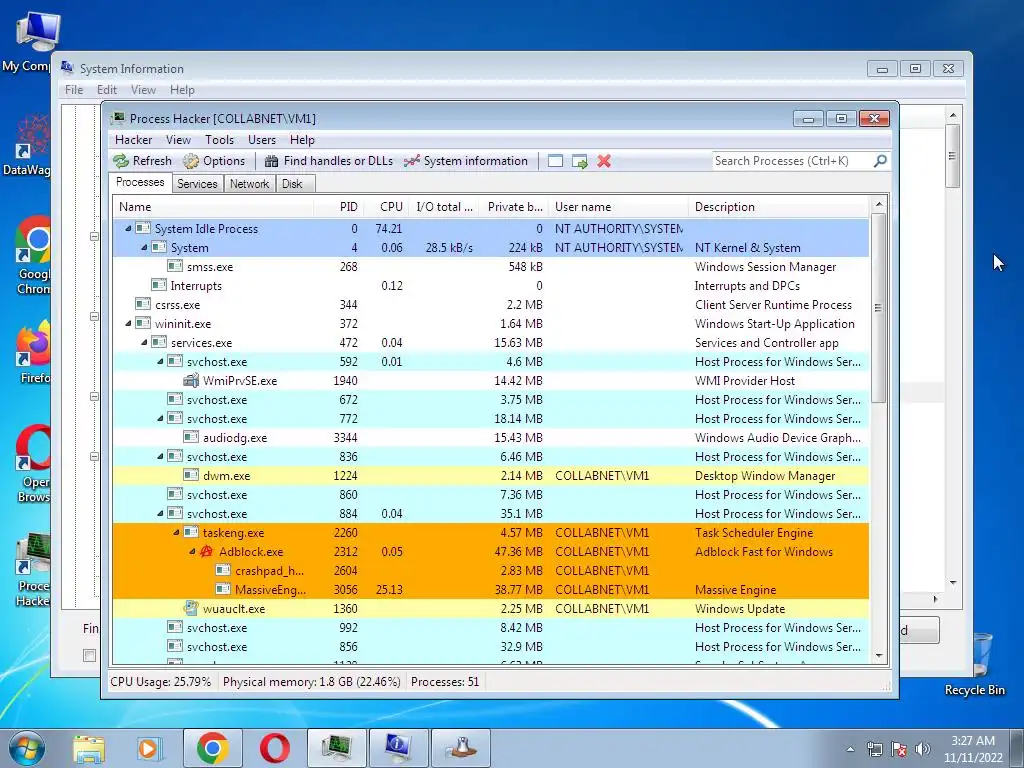Collapse the wininit.exe tree node
Screen dimensions: 1024x768
[128, 323]
